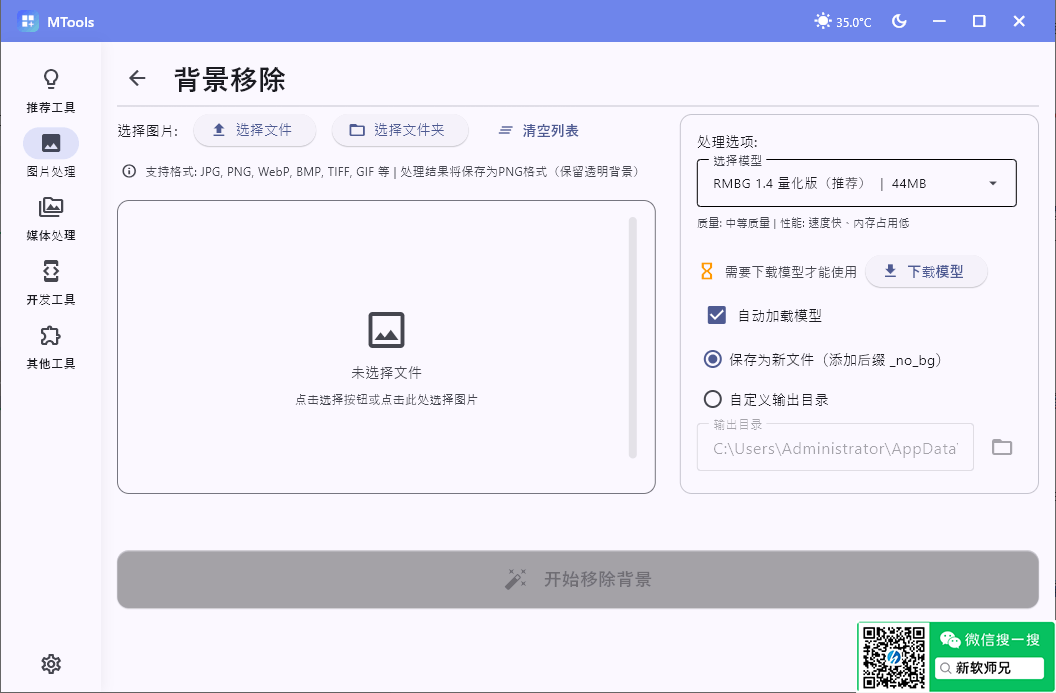Choose 自定义输出目录 option
Screen dimensions: 1056x693
[712, 398]
